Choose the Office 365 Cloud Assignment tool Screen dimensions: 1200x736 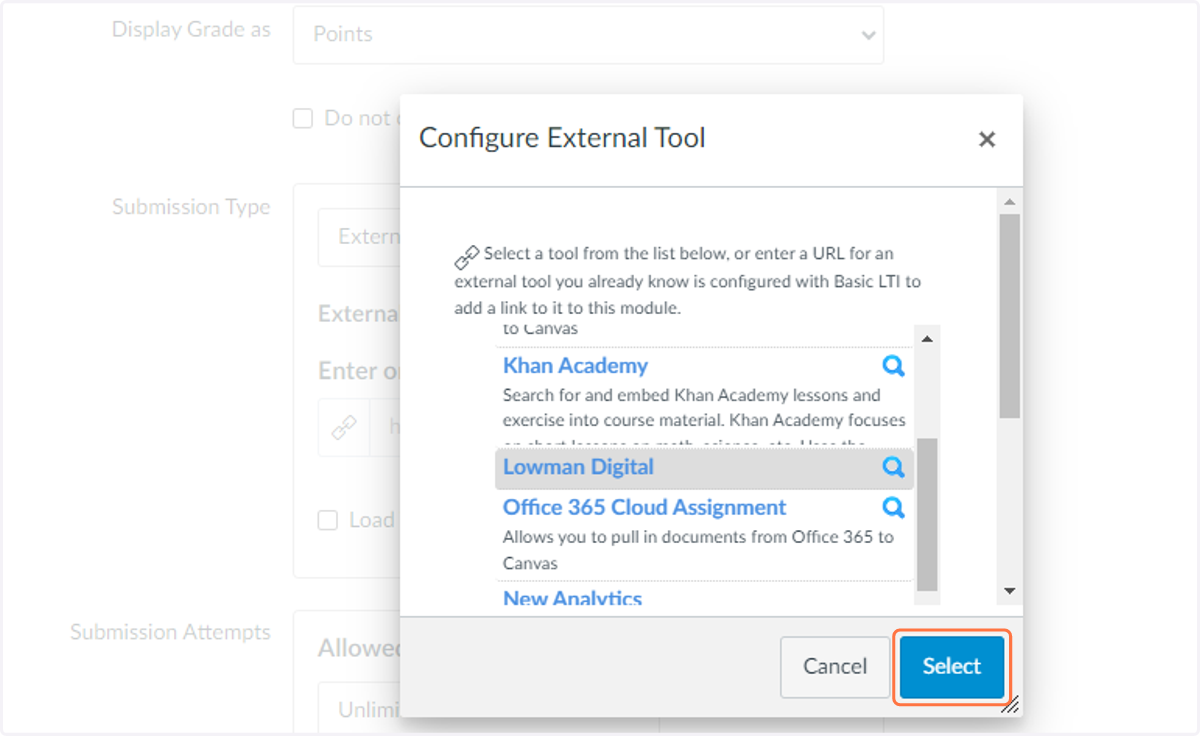(644, 507)
